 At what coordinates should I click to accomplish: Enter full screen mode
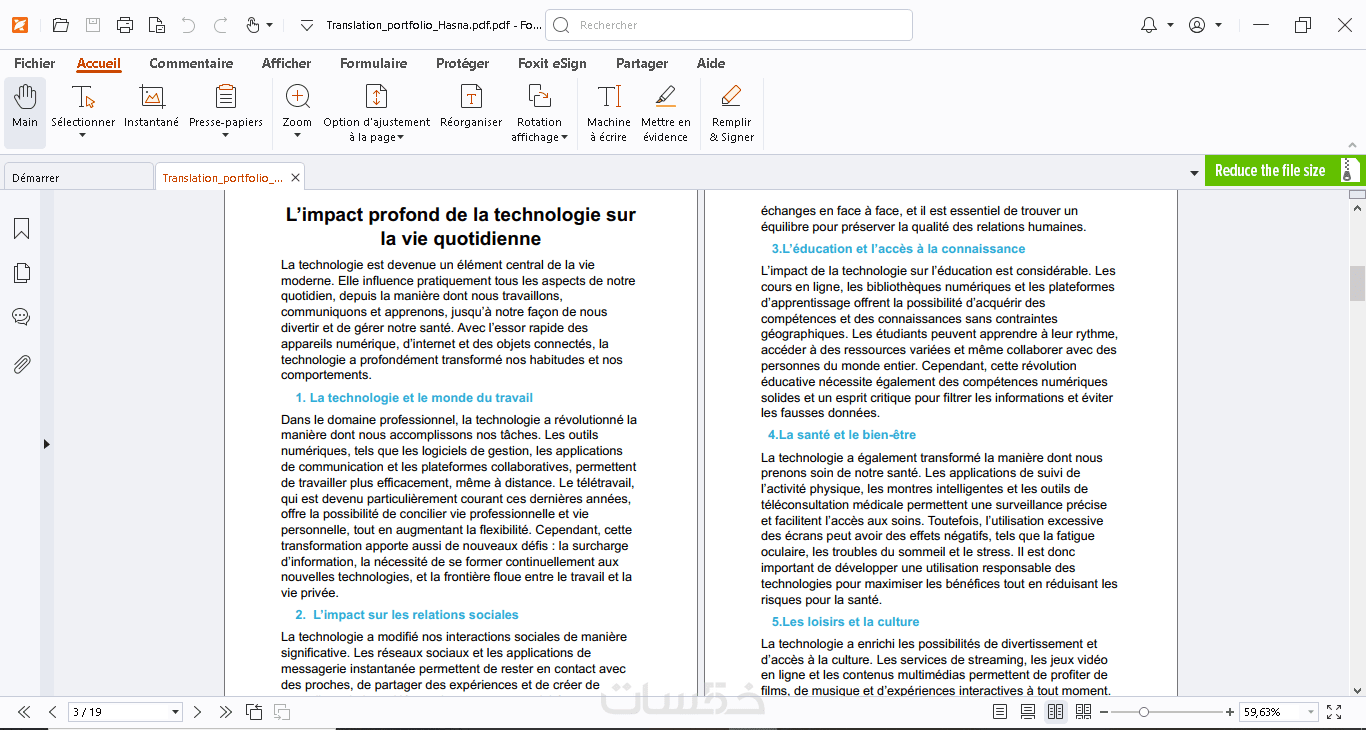(1334, 712)
